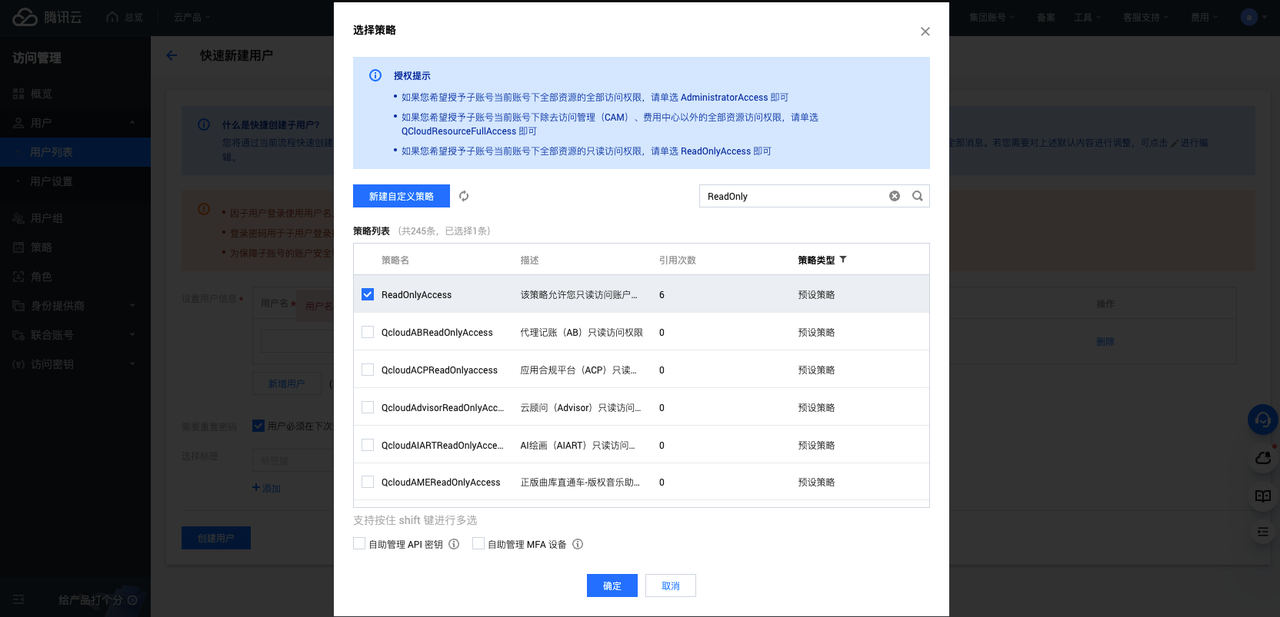Refresh the policy list

(x=464, y=196)
